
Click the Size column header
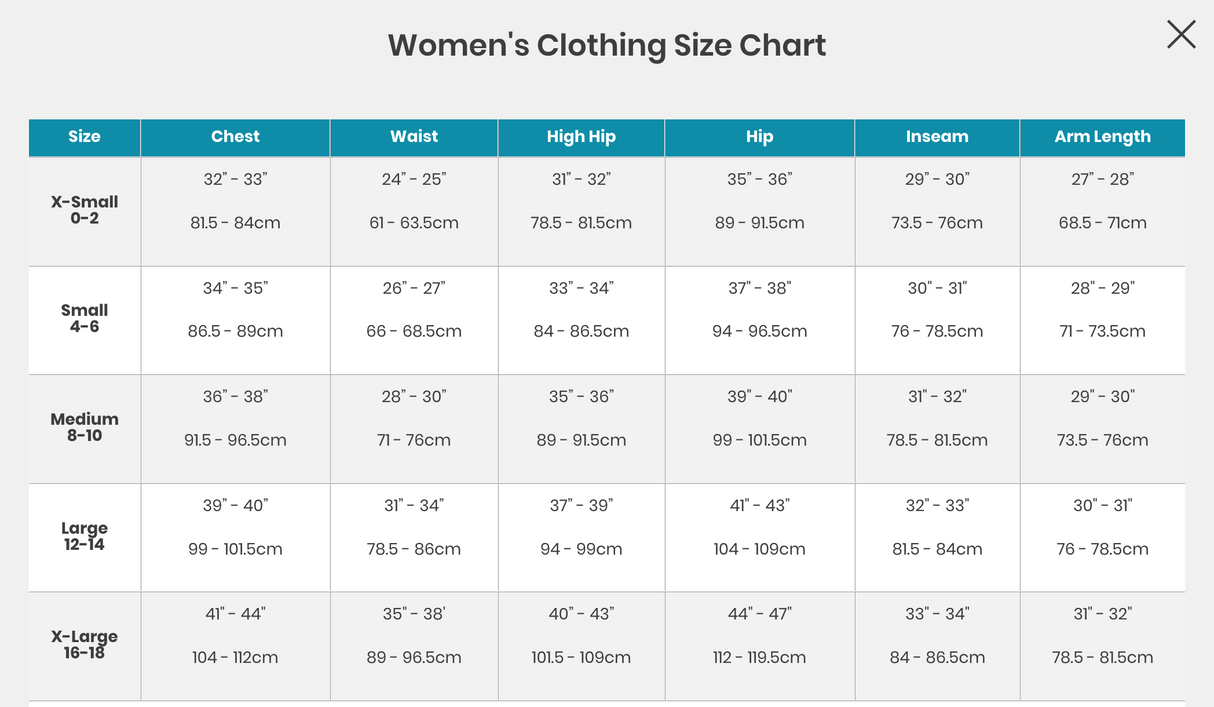pyautogui.click(x=84, y=137)
